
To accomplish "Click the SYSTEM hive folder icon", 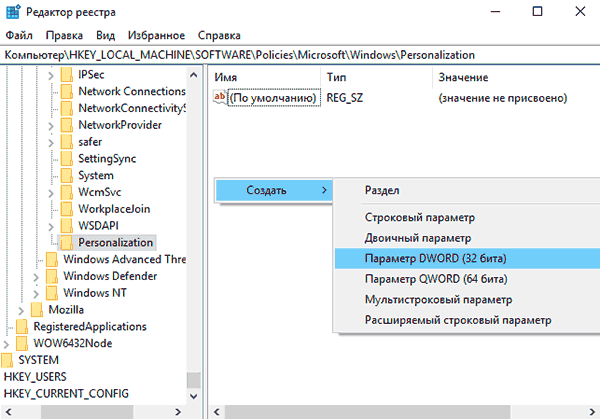I will 7,360.
